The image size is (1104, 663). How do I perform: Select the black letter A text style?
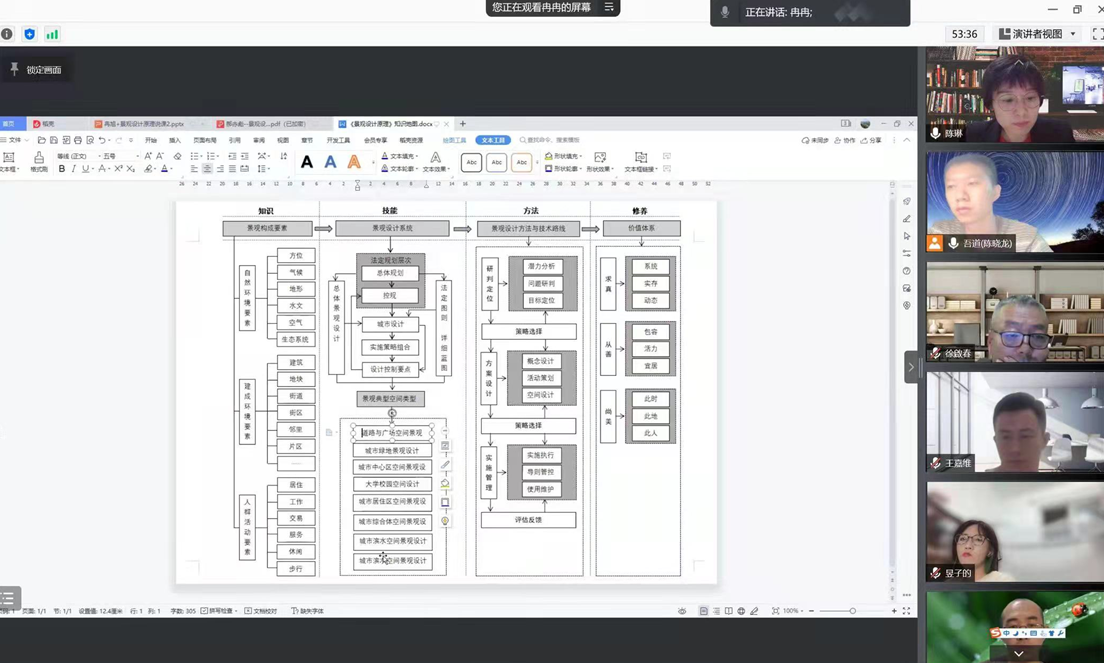point(307,162)
